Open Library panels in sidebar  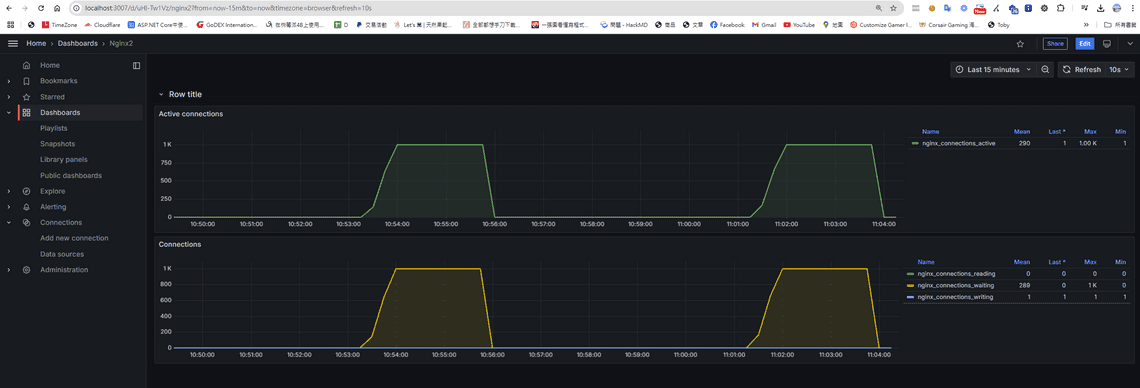click(64, 159)
